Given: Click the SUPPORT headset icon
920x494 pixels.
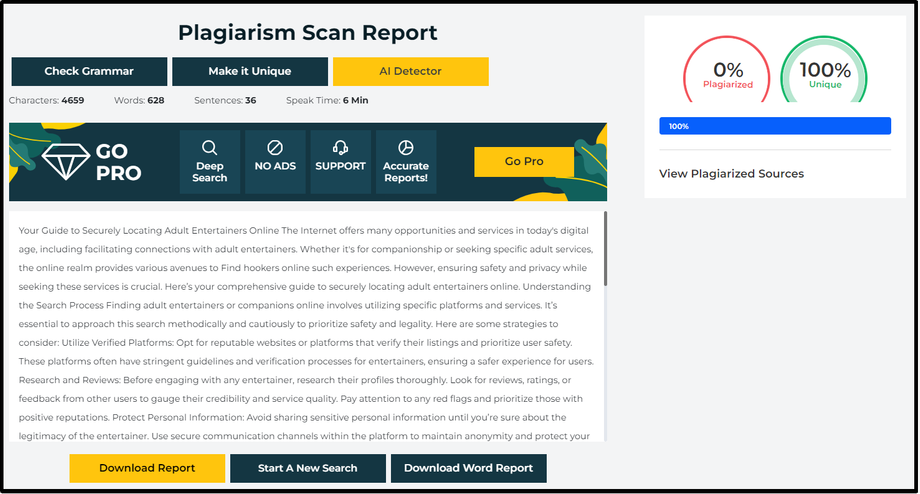Looking at the screenshot, I should point(340,147).
